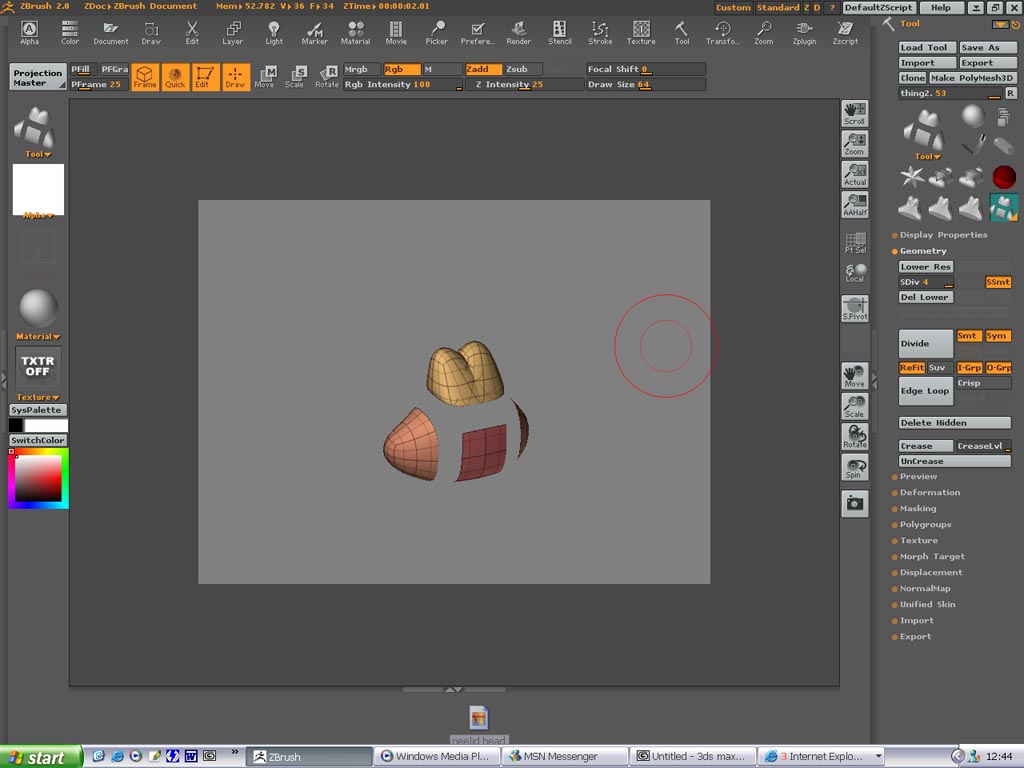Click the Divide button
Image resolution: width=1024 pixels, height=768 pixels.
[925, 343]
